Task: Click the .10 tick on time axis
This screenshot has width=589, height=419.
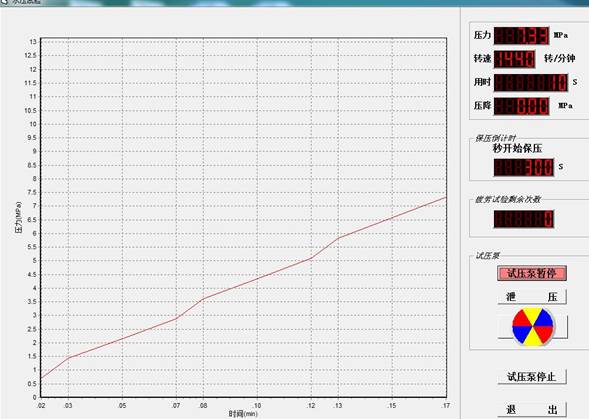Action: (257, 406)
